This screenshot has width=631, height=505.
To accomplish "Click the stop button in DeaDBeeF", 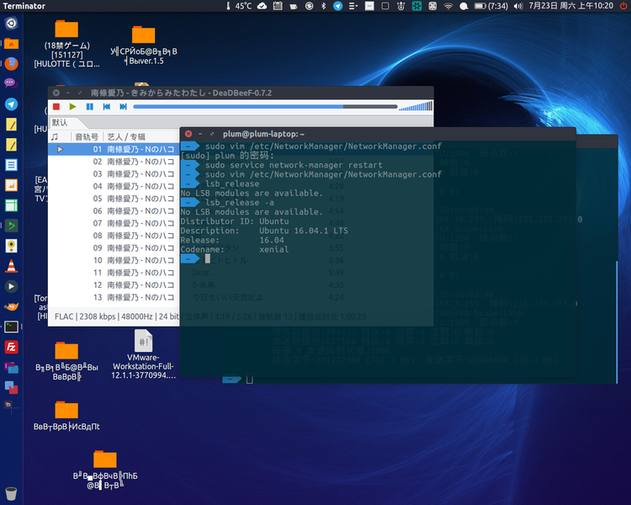I will pos(57,106).
